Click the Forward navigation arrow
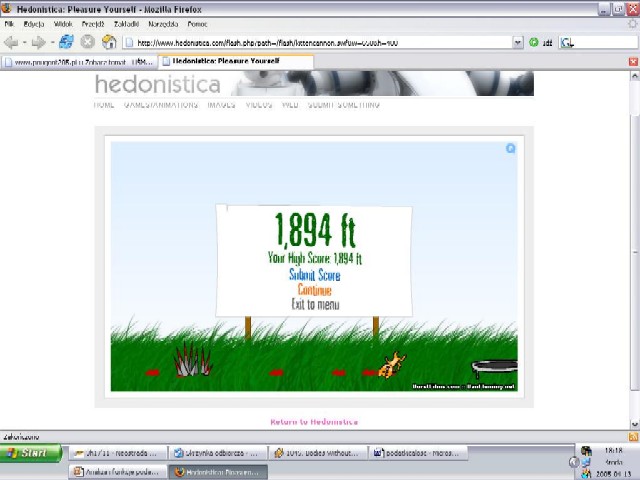Image resolution: width=640 pixels, height=480 pixels. (x=38, y=42)
